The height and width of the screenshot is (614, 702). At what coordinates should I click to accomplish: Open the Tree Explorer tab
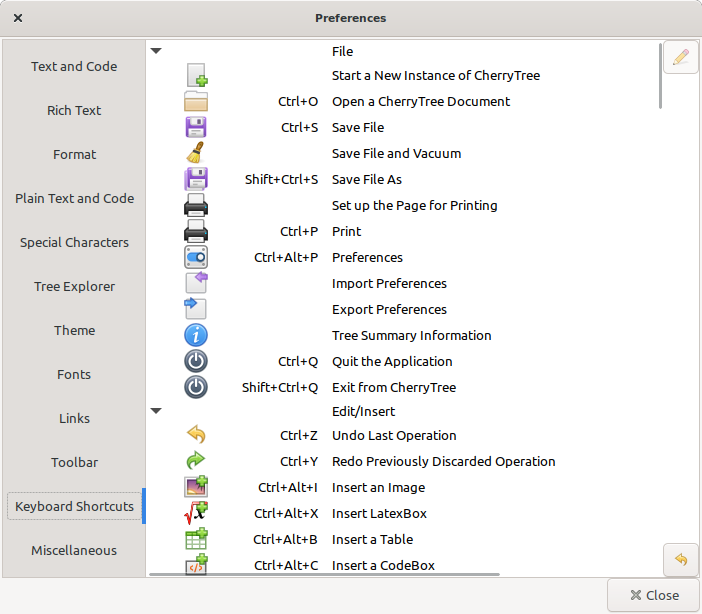[74, 286]
